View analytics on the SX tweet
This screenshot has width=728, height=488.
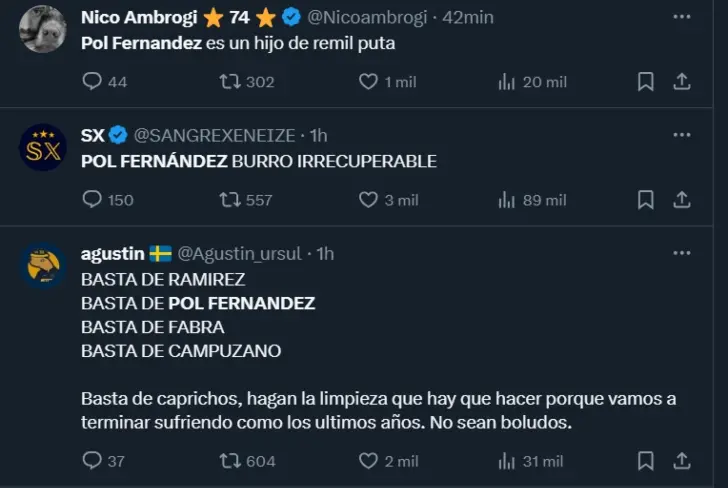point(507,200)
